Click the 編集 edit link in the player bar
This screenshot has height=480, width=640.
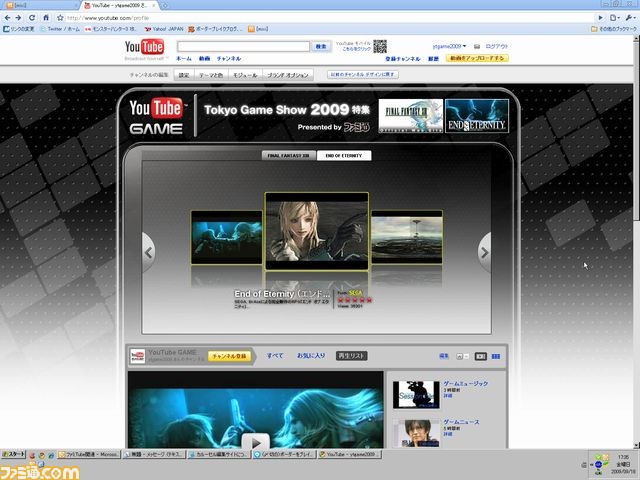[x=444, y=356]
